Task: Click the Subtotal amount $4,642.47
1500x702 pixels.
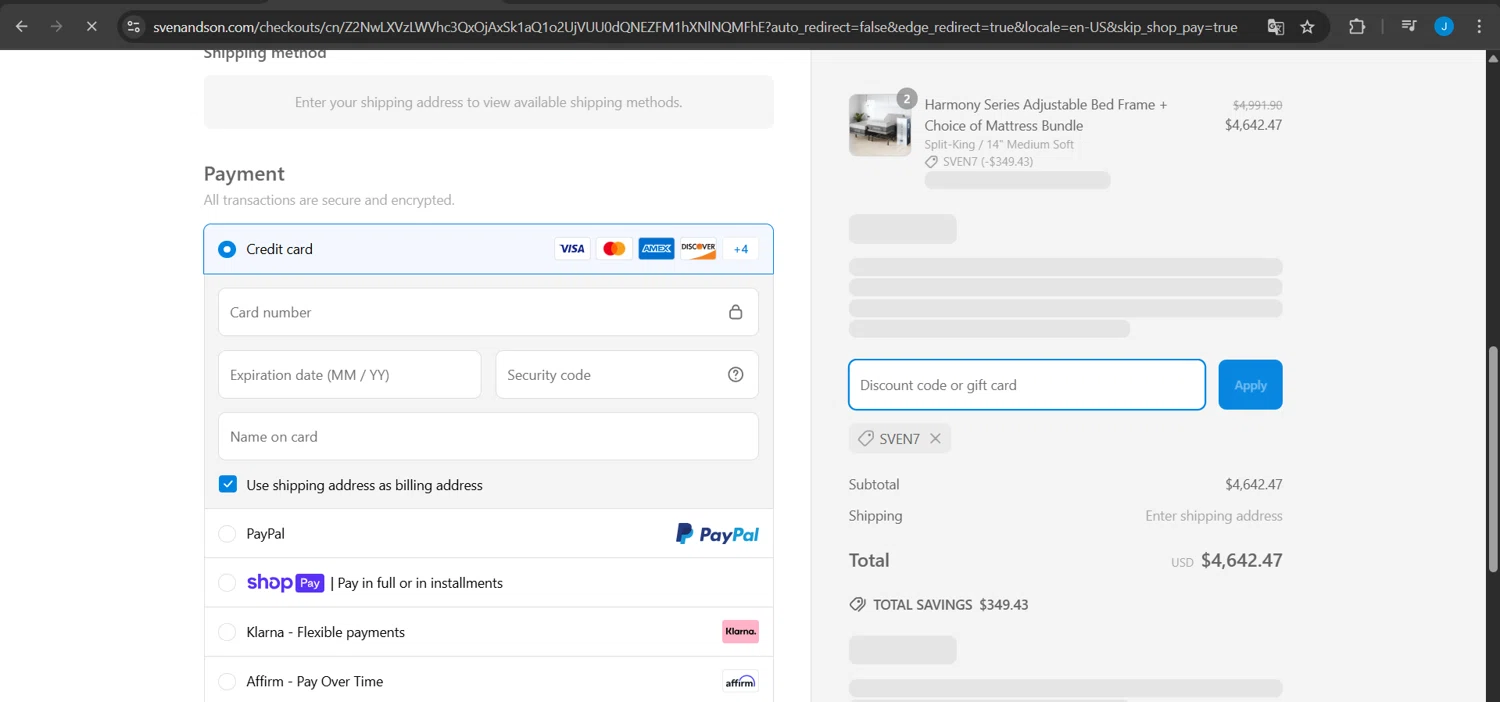Action: coord(1253,484)
